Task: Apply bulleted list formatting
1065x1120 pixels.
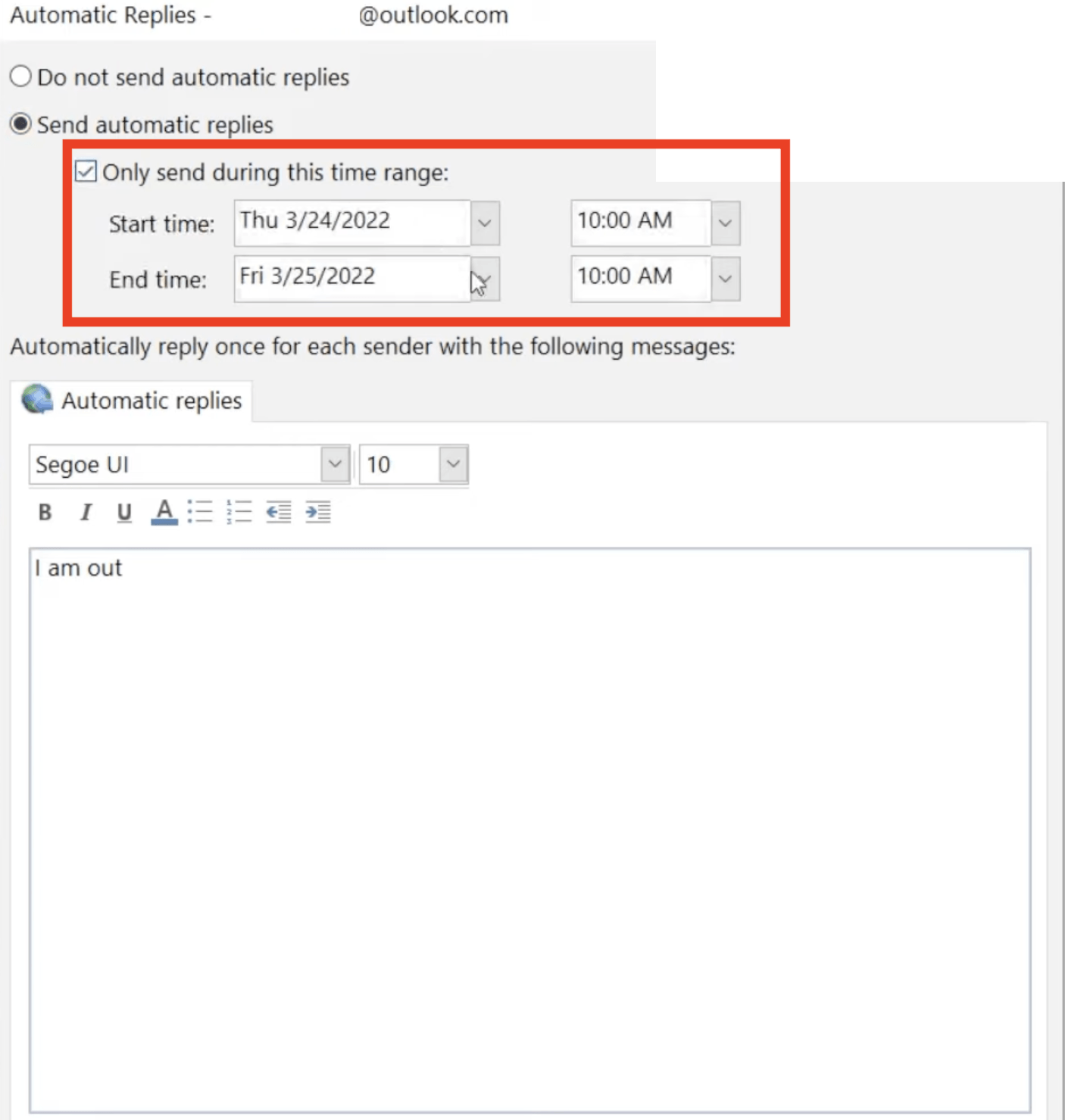Action: point(200,512)
